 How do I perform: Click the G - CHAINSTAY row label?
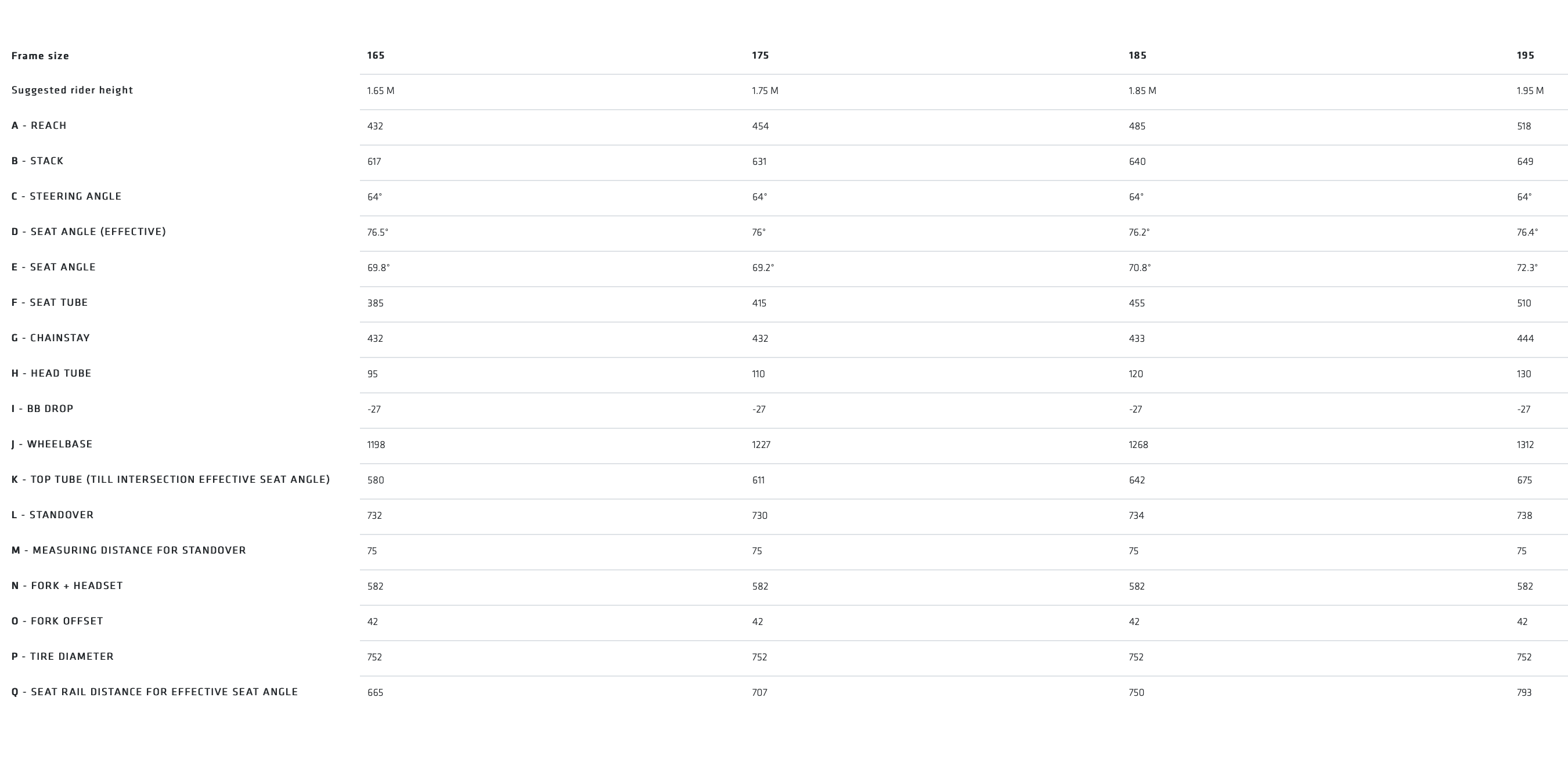point(51,338)
